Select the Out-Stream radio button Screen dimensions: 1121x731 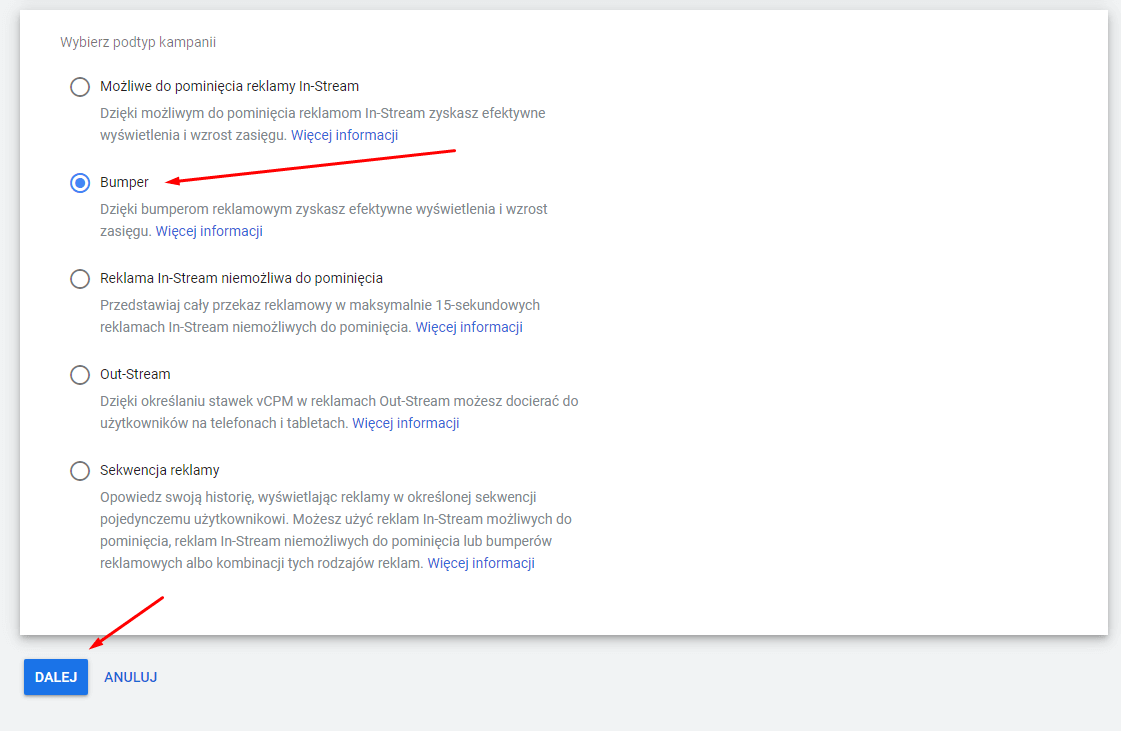click(80, 375)
